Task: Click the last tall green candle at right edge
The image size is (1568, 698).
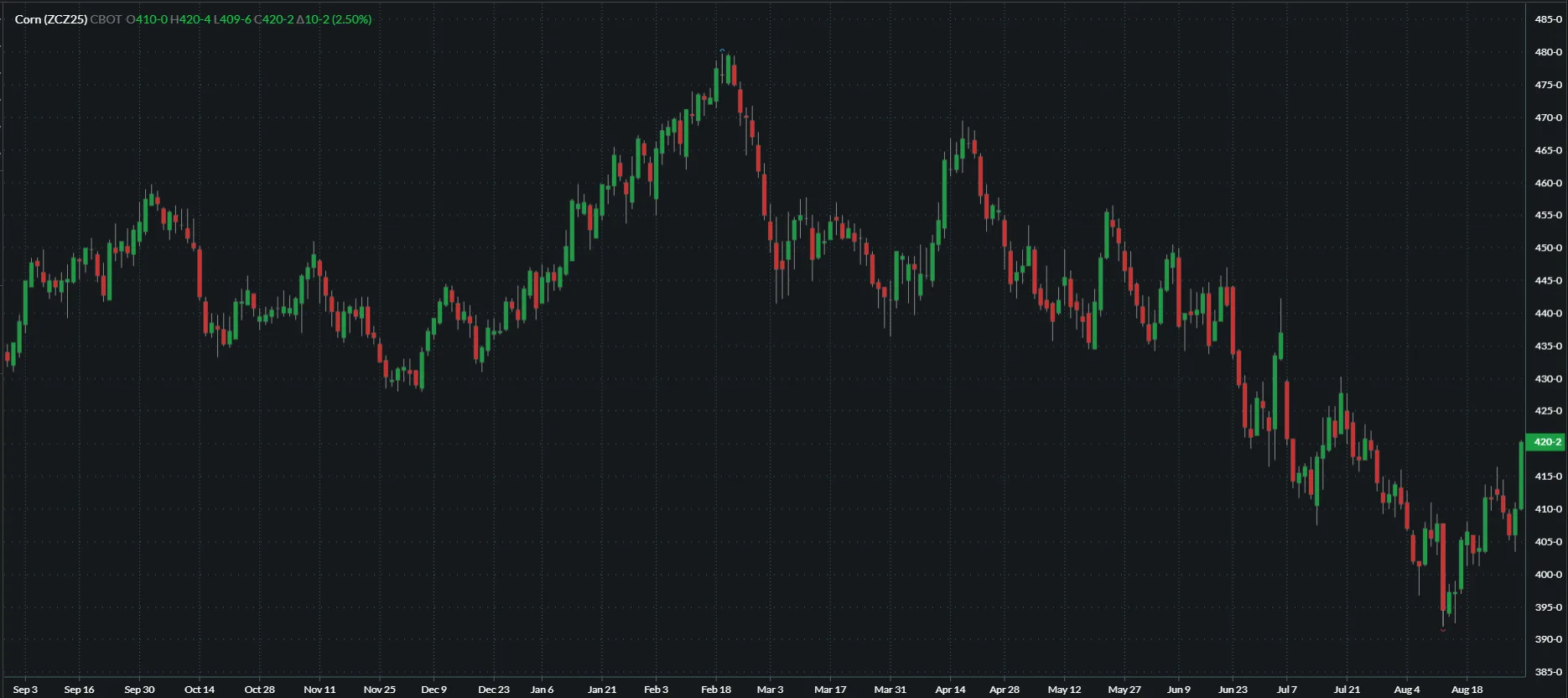Action: (1521, 475)
